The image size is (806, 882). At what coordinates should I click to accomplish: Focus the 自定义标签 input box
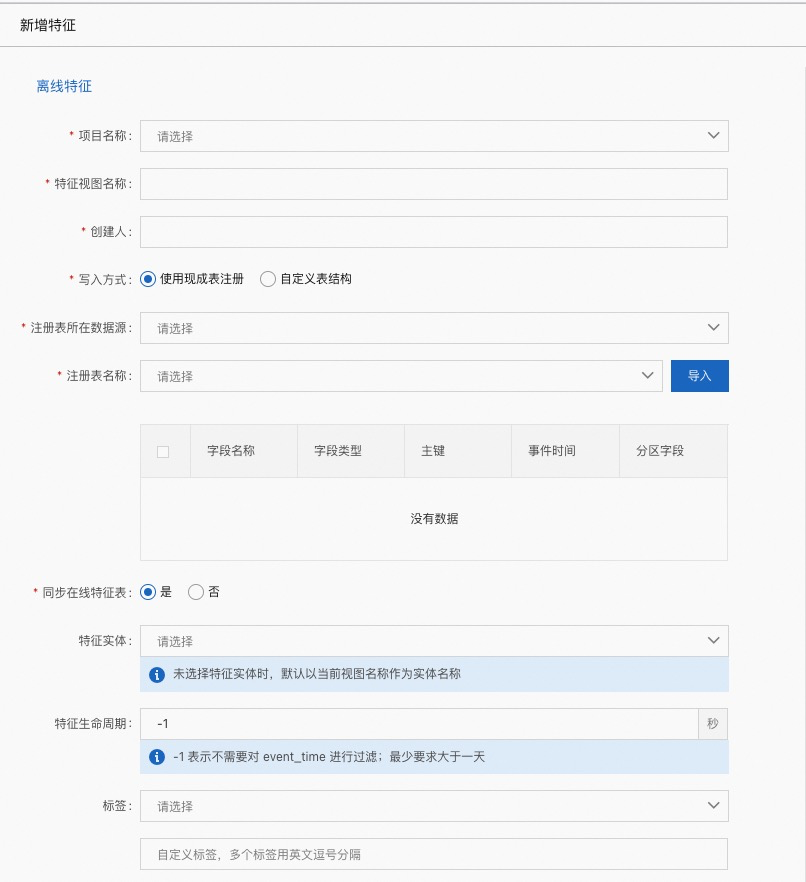pyautogui.click(x=434, y=854)
